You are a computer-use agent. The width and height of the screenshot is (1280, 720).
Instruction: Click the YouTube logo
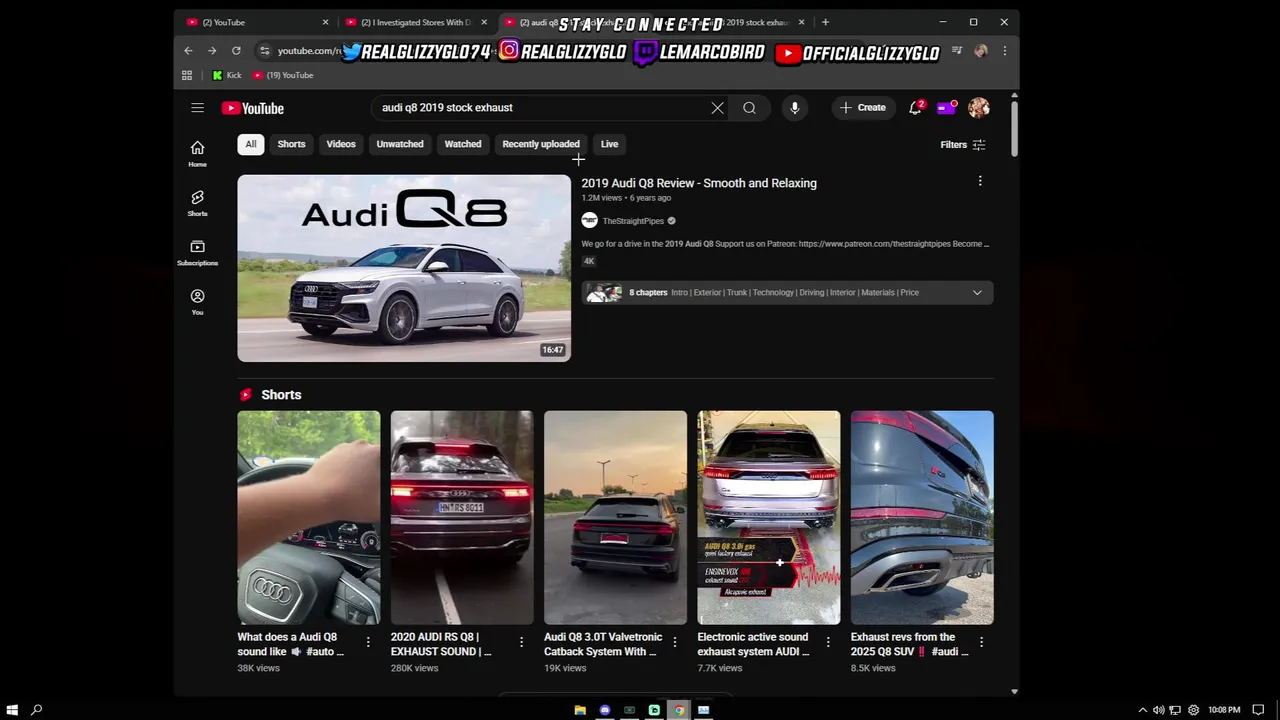253,108
